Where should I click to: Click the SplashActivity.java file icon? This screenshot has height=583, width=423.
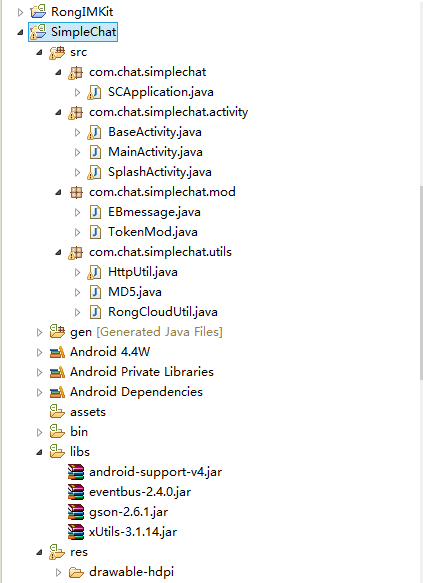coord(94,172)
